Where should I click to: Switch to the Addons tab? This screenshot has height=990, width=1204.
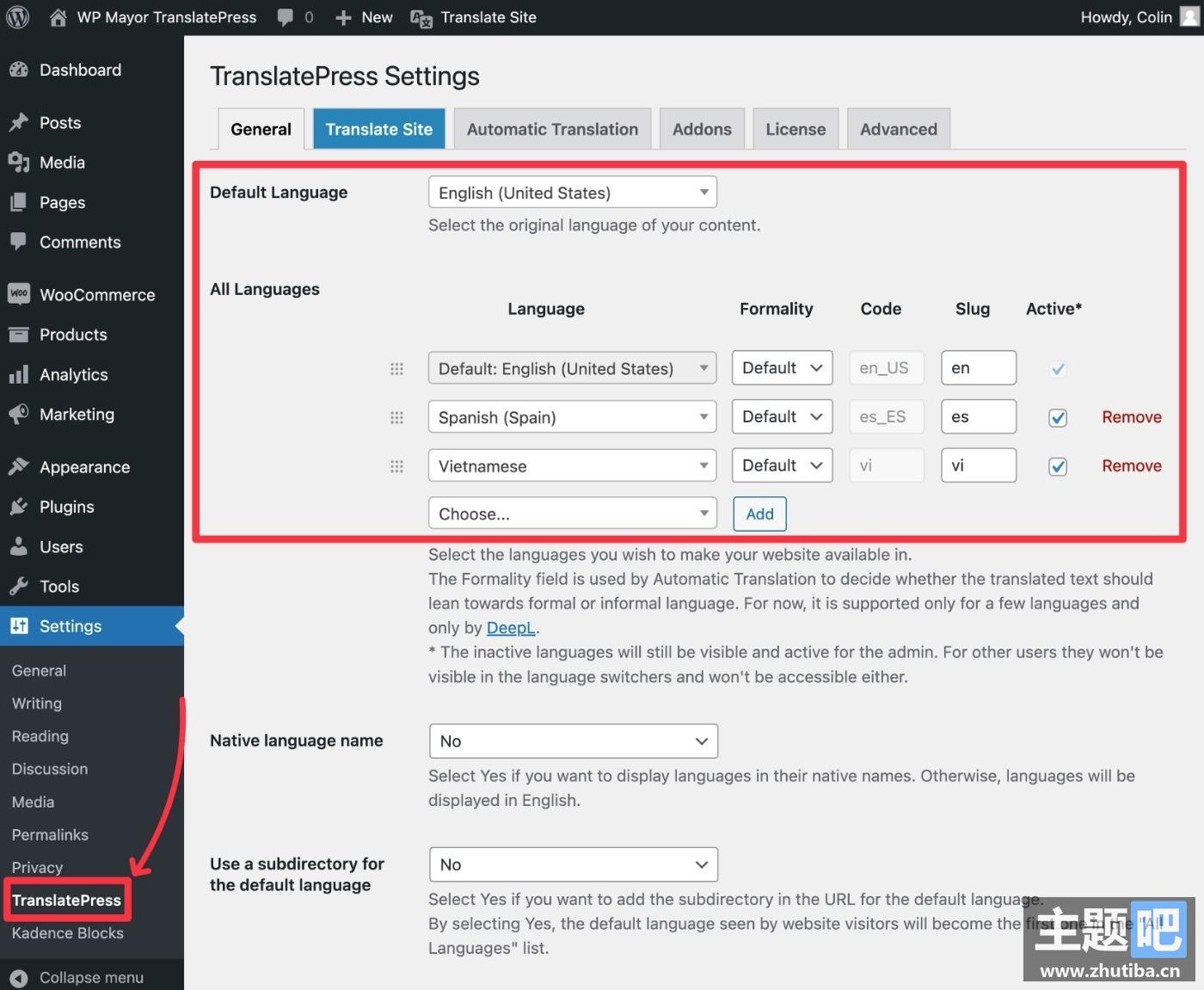pyautogui.click(x=702, y=129)
